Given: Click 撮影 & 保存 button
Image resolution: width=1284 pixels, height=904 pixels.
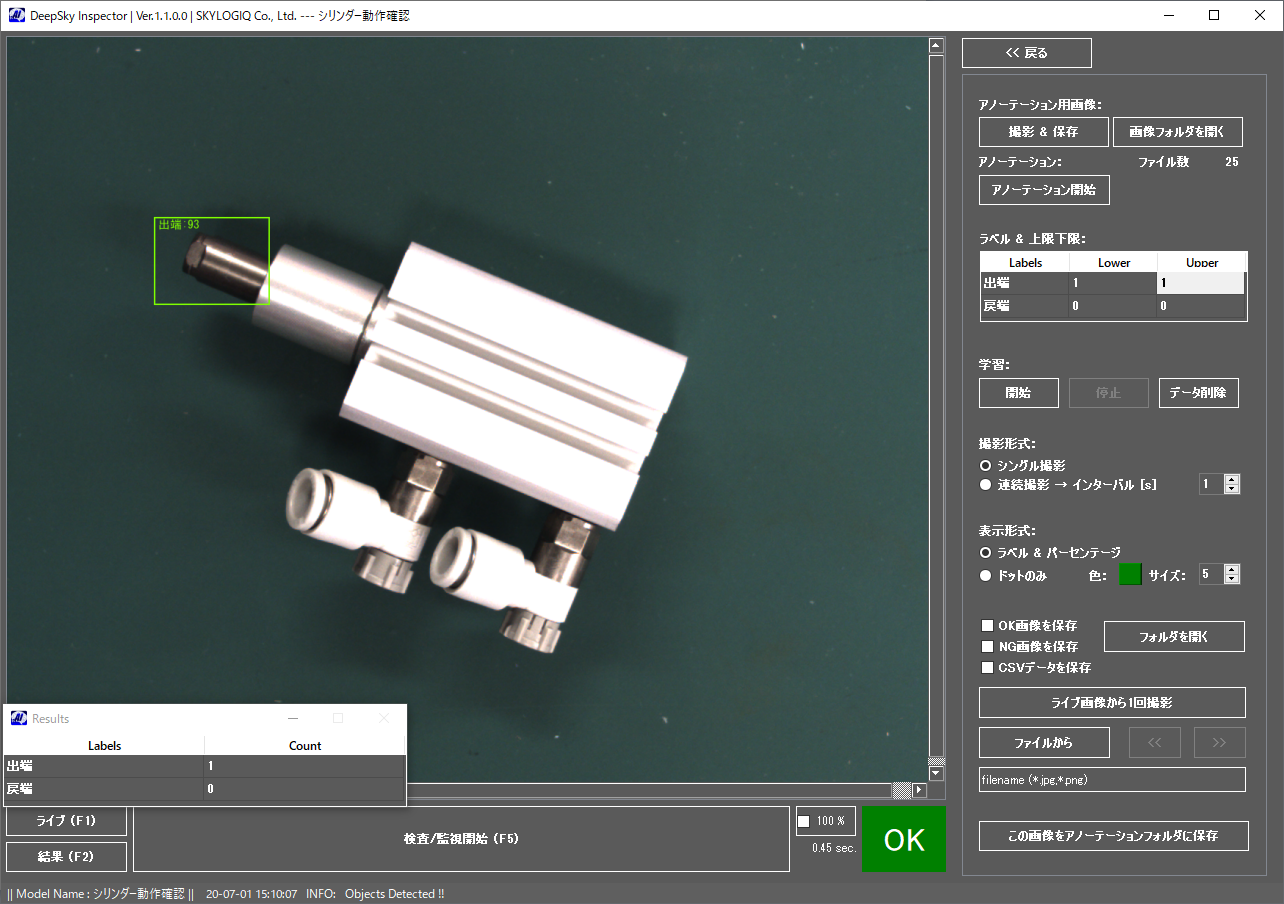Looking at the screenshot, I should pyautogui.click(x=1044, y=132).
